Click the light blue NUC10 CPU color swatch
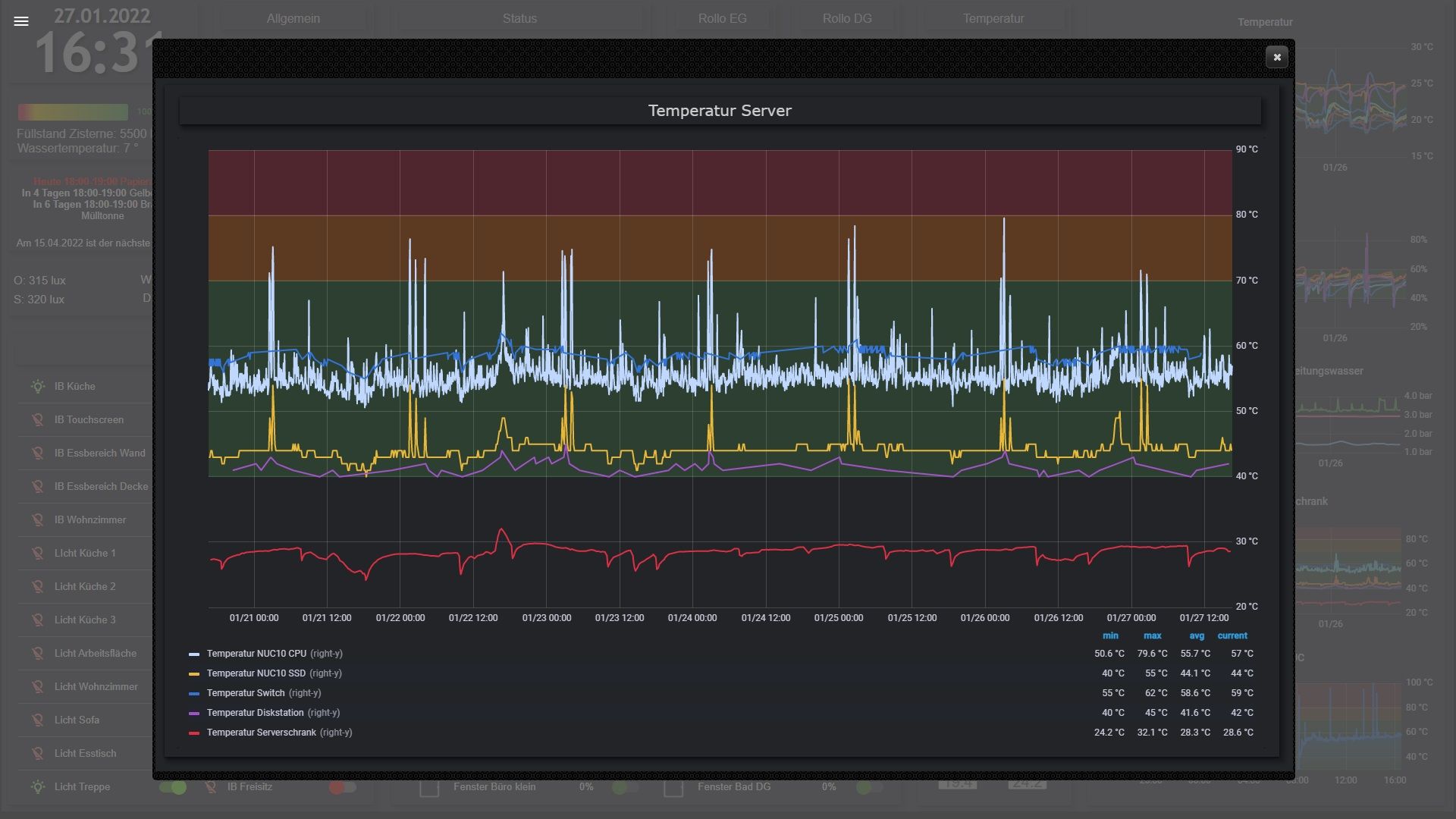Image resolution: width=1456 pixels, height=819 pixels. (194, 654)
